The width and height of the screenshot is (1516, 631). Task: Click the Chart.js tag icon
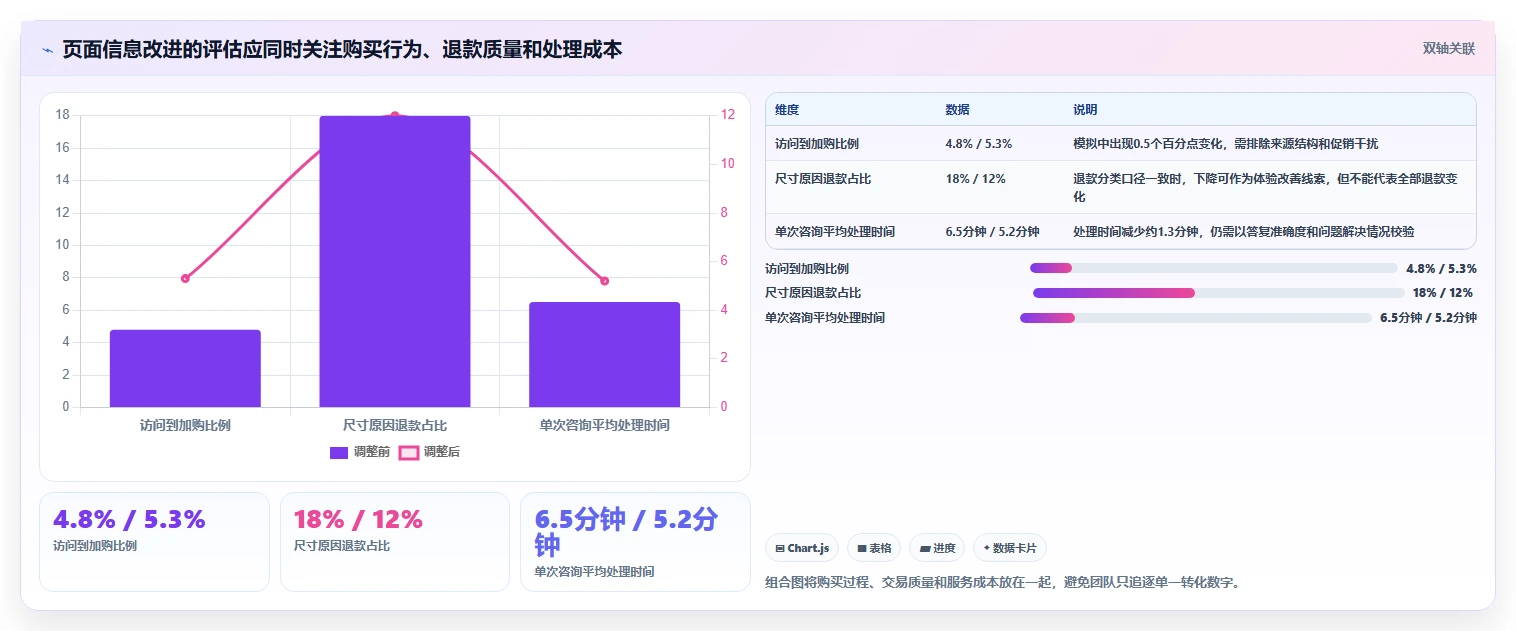coord(780,548)
